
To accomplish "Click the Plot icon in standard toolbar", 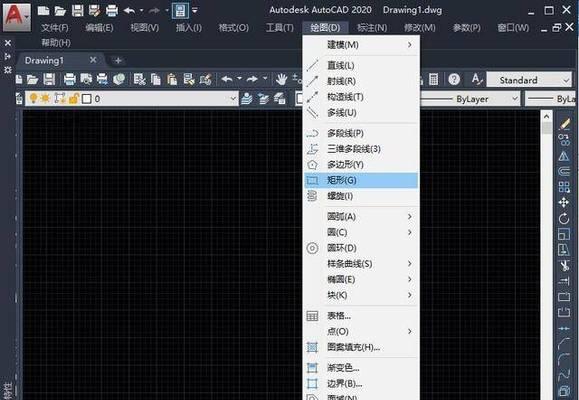I will (69, 79).
